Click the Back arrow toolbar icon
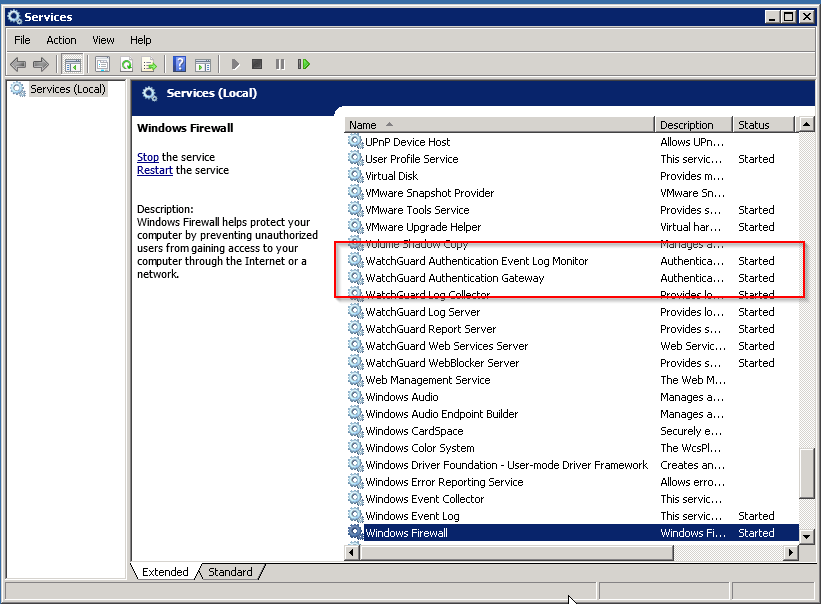821x604 pixels. (18, 64)
